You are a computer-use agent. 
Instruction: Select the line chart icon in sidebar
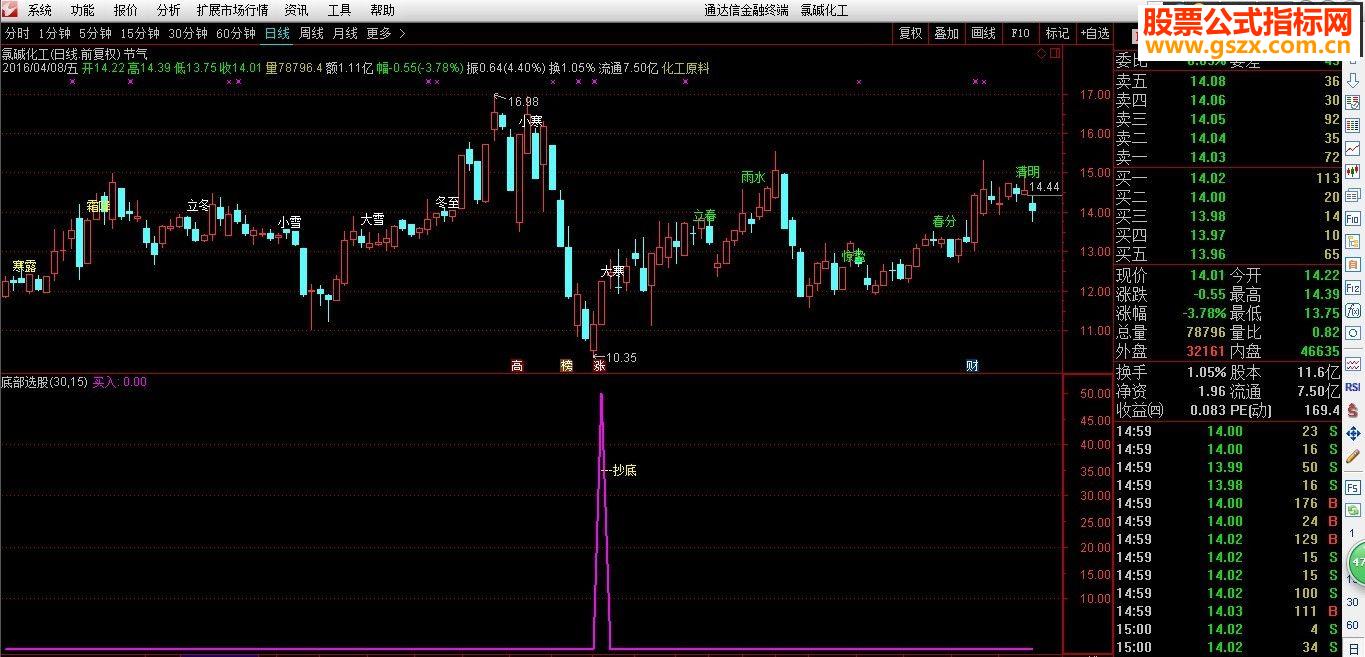(1353, 148)
